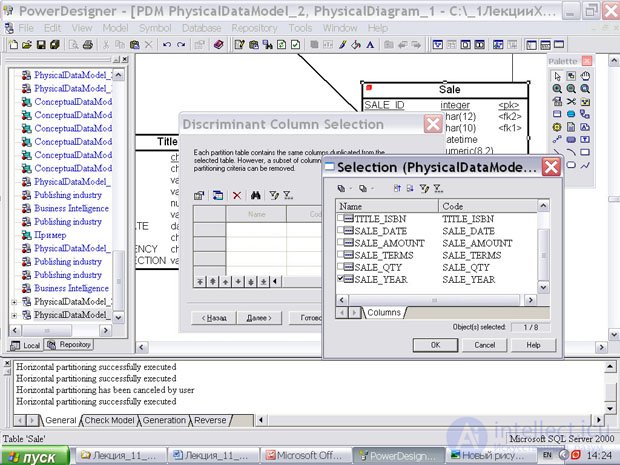Switch to the Reverse output tab
Screen dimensions: 620x465
(x=210, y=420)
